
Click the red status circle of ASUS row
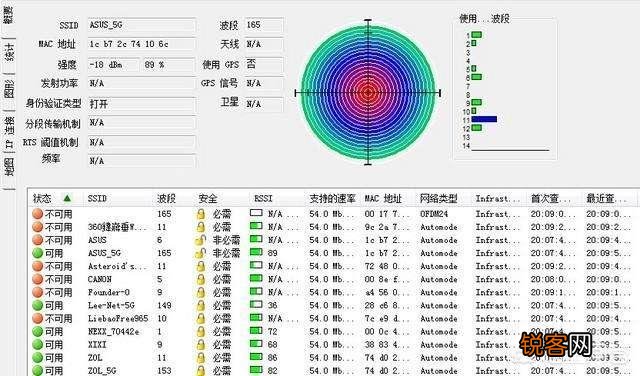38,240
